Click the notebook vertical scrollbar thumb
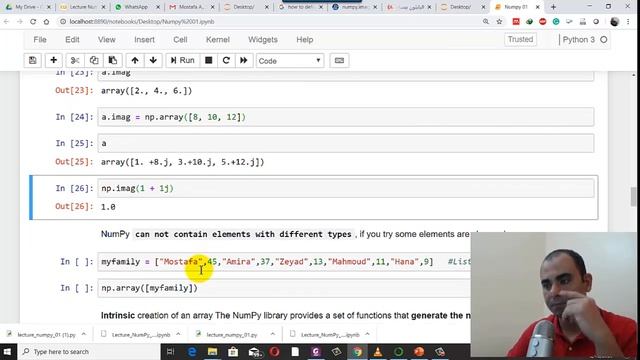 click(x=633, y=197)
